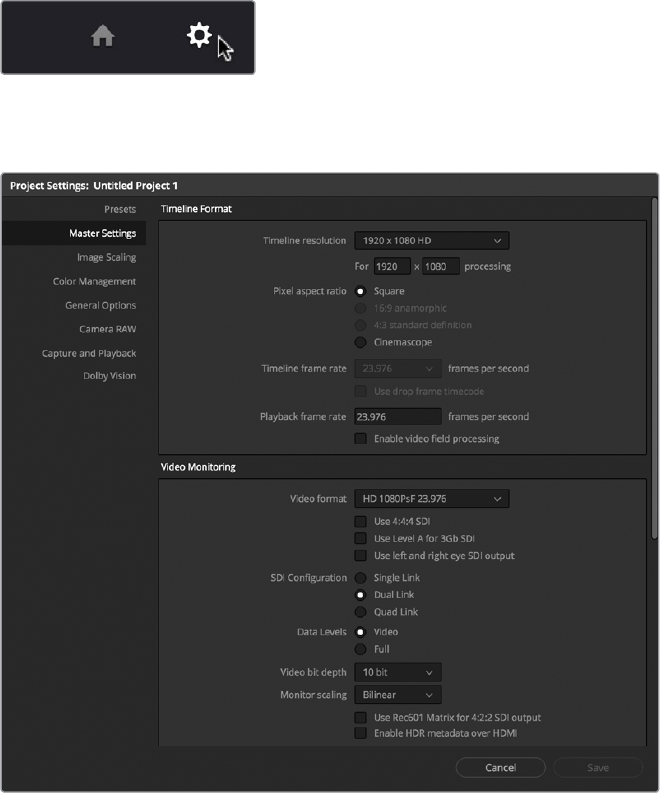Set Data Levels to Video
Image resolution: width=660 pixels, height=793 pixels.
coord(360,632)
